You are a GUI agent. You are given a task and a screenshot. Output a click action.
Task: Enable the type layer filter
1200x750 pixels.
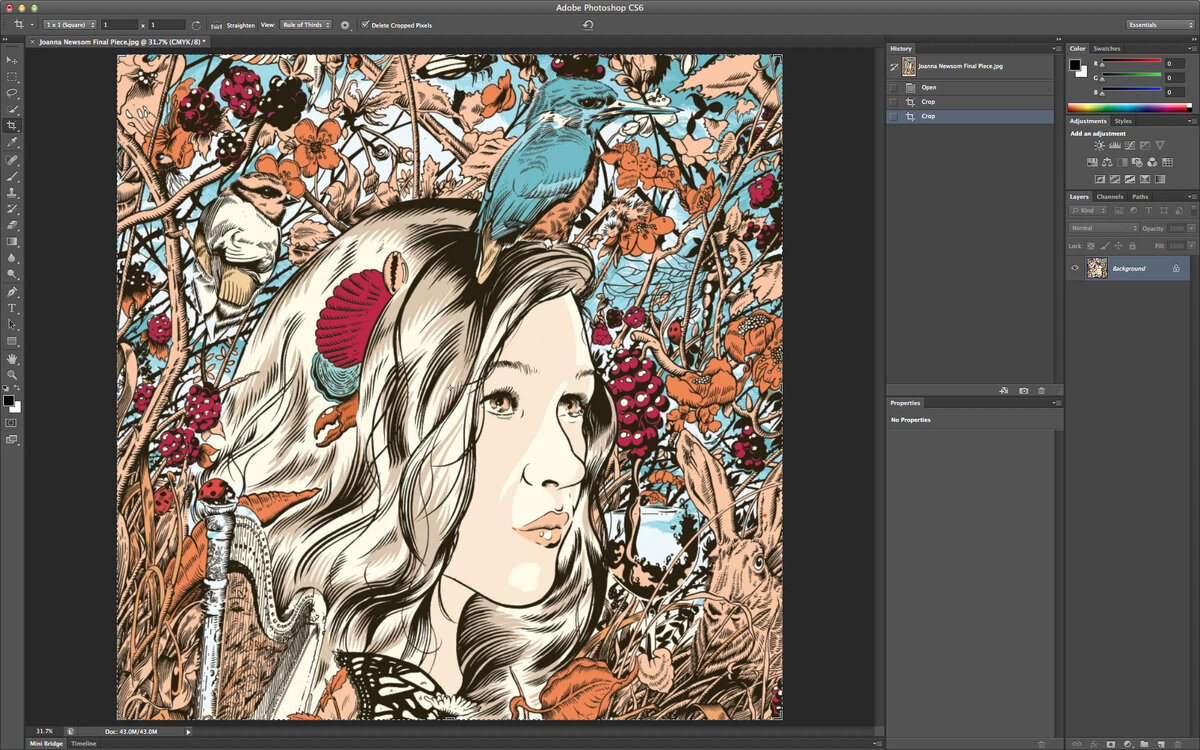(x=1148, y=210)
